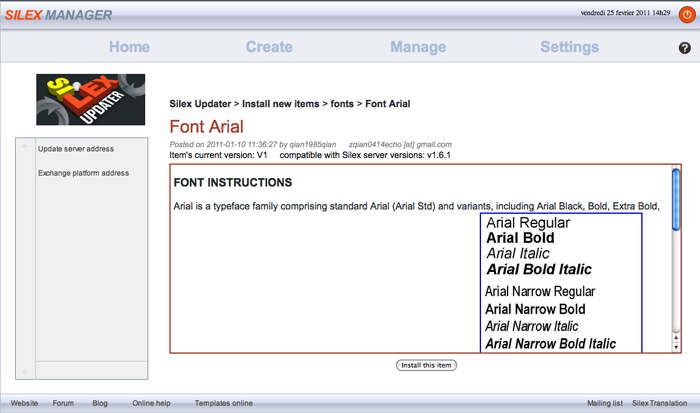Select Update server address in sidebar
Viewport: 700px width, 413px height.
click(76, 149)
